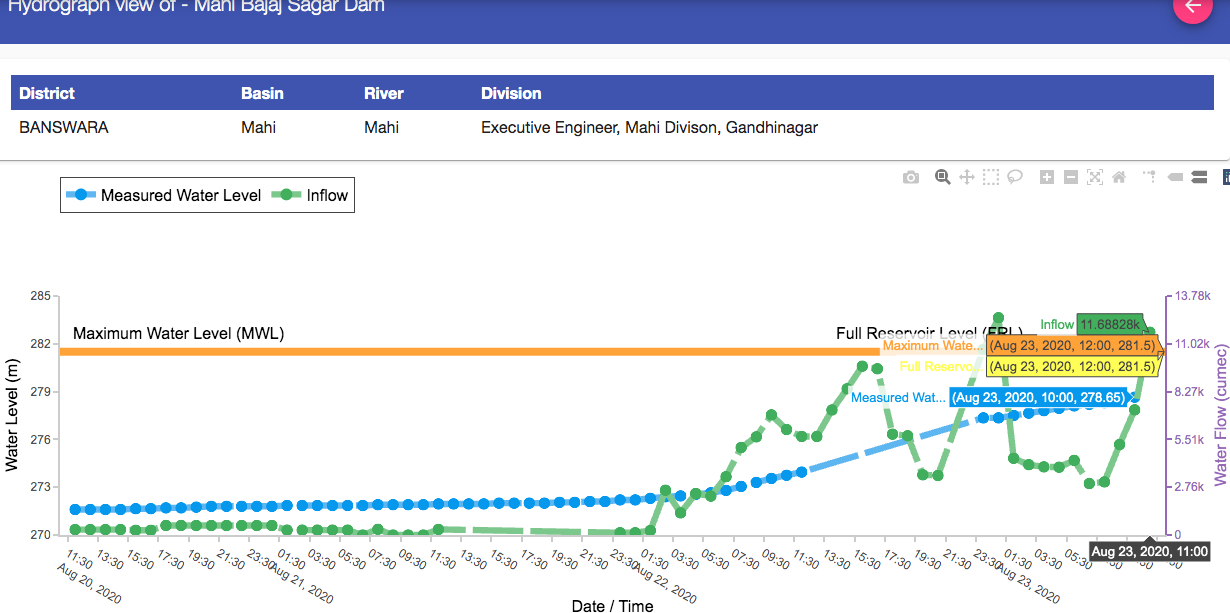Enable compare data on hover
This screenshot has height=613, width=1230.
pyautogui.click(x=1199, y=177)
